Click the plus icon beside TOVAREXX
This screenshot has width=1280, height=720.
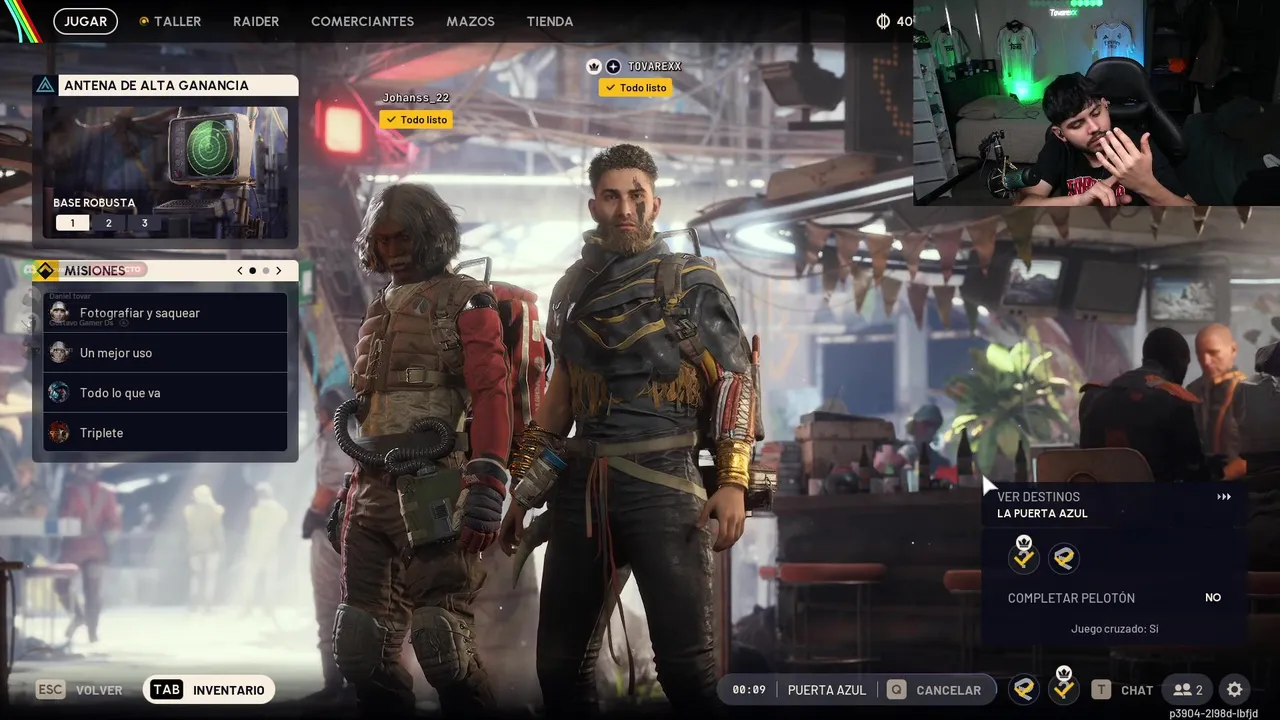[613, 66]
